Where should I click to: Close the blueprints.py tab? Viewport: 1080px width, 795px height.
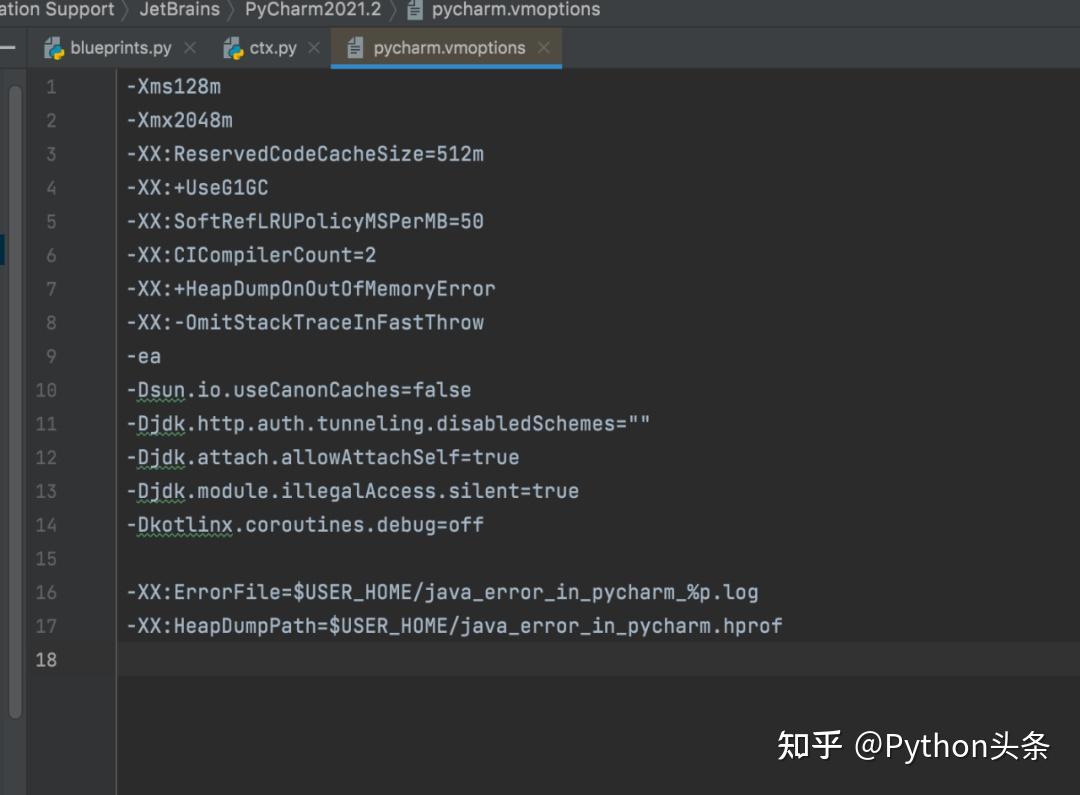[190, 48]
